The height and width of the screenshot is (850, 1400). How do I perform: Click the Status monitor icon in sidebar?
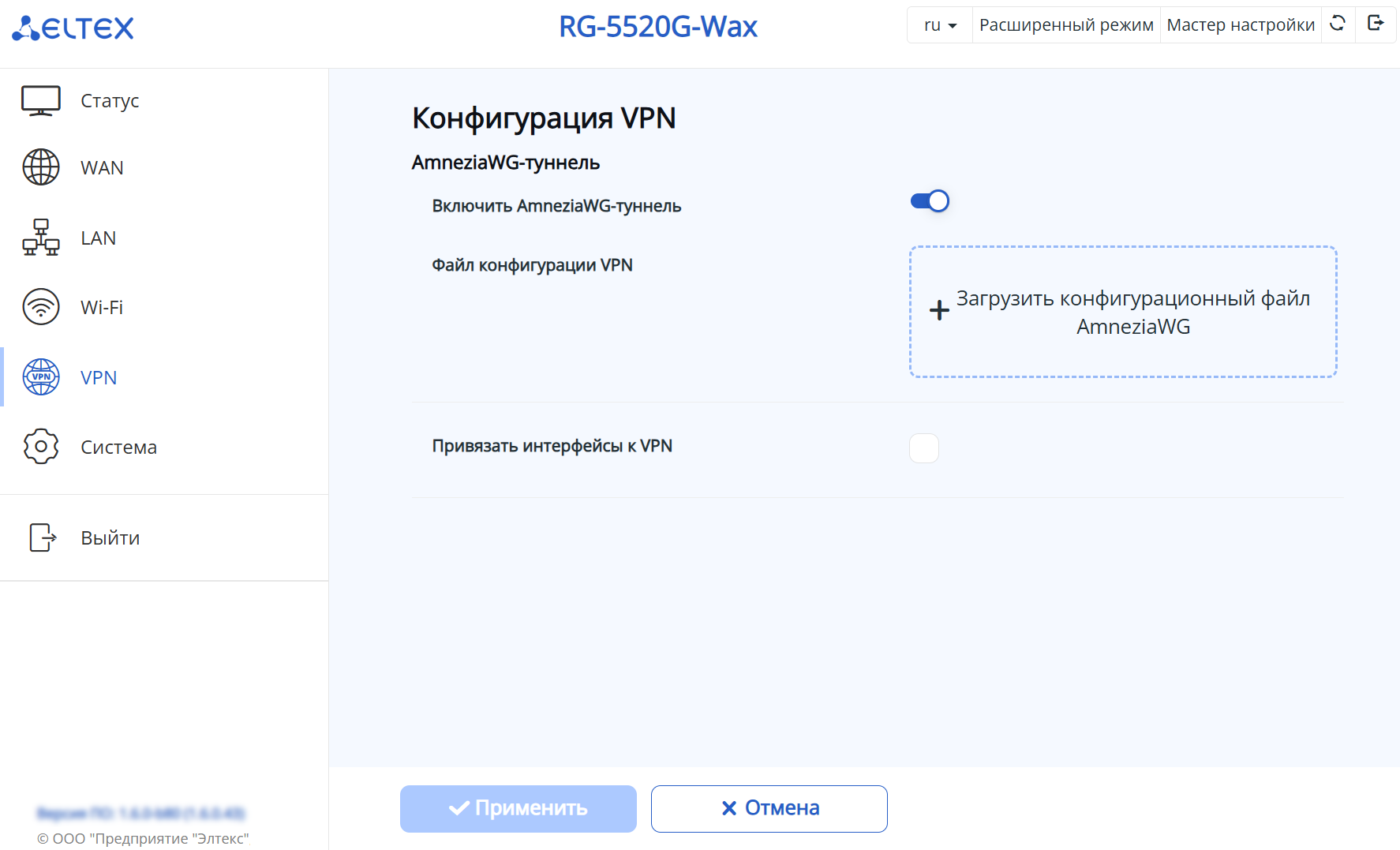click(x=41, y=101)
